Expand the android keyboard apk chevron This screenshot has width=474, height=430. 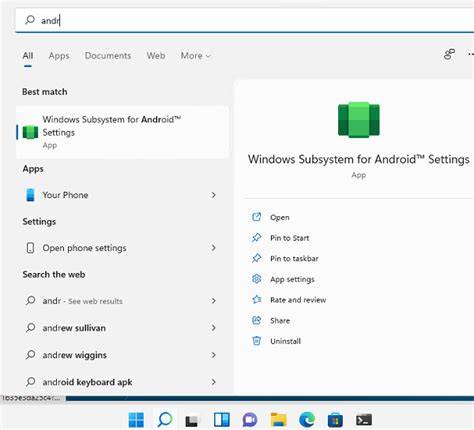tap(214, 382)
